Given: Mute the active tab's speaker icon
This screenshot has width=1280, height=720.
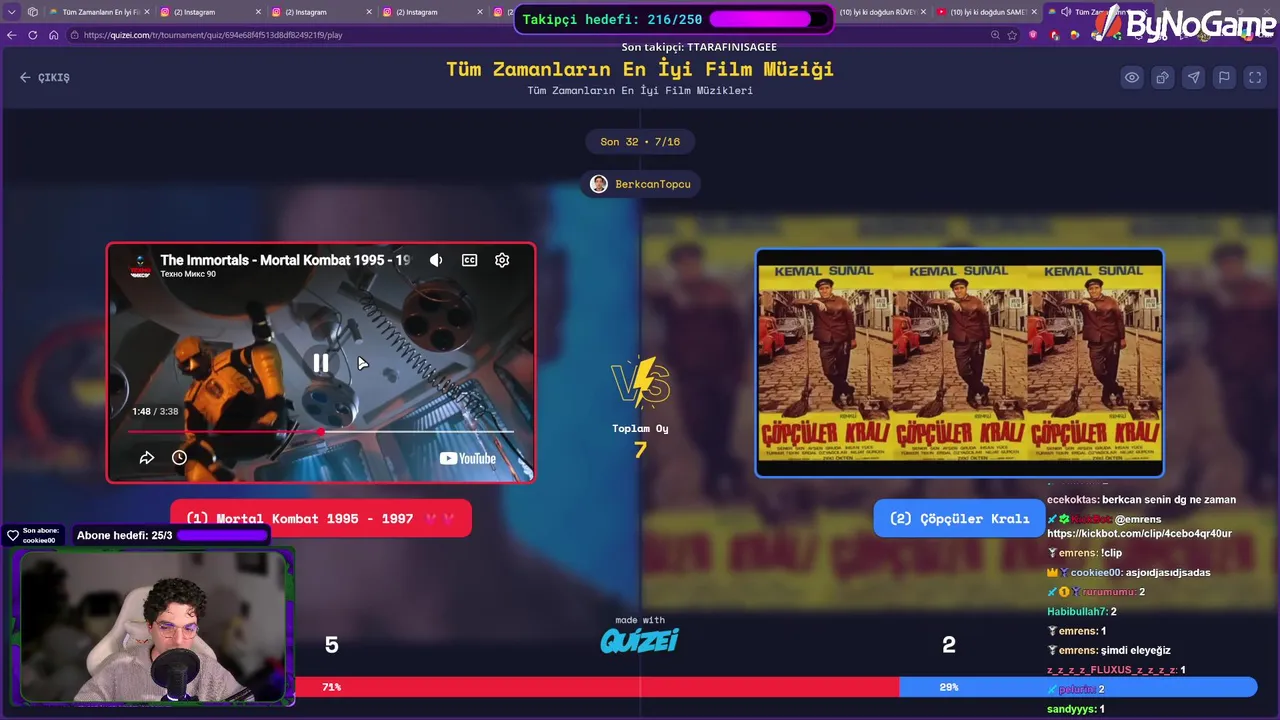Looking at the screenshot, I should click(x=1066, y=12).
